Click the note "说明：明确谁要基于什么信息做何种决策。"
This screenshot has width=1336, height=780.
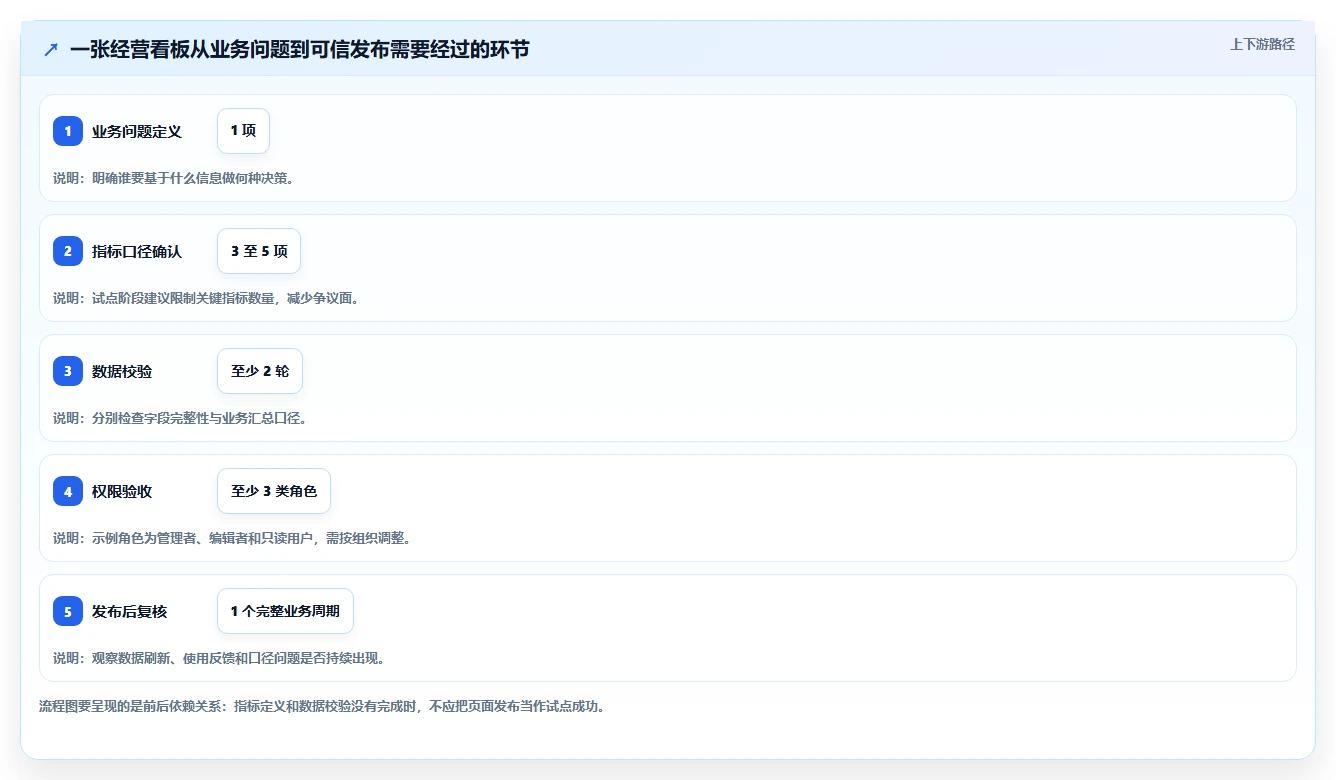click(x=173, y=178)
